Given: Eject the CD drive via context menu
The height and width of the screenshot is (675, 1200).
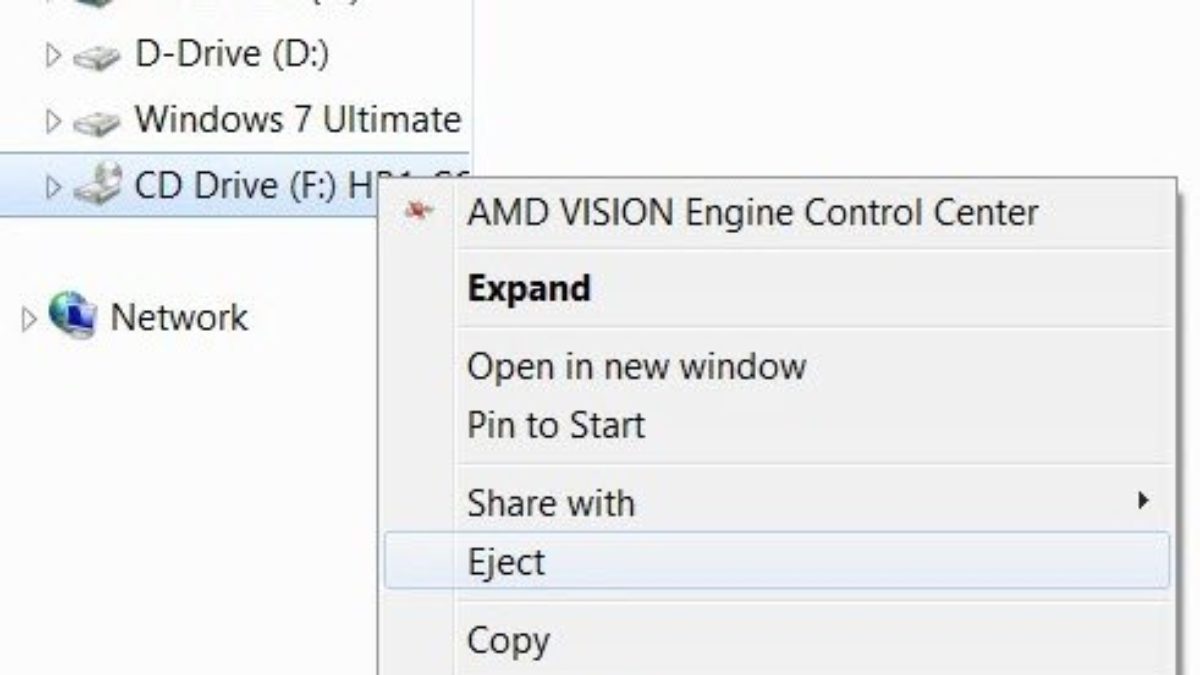Looking at the screenshot, I should (x=506, y=562).
